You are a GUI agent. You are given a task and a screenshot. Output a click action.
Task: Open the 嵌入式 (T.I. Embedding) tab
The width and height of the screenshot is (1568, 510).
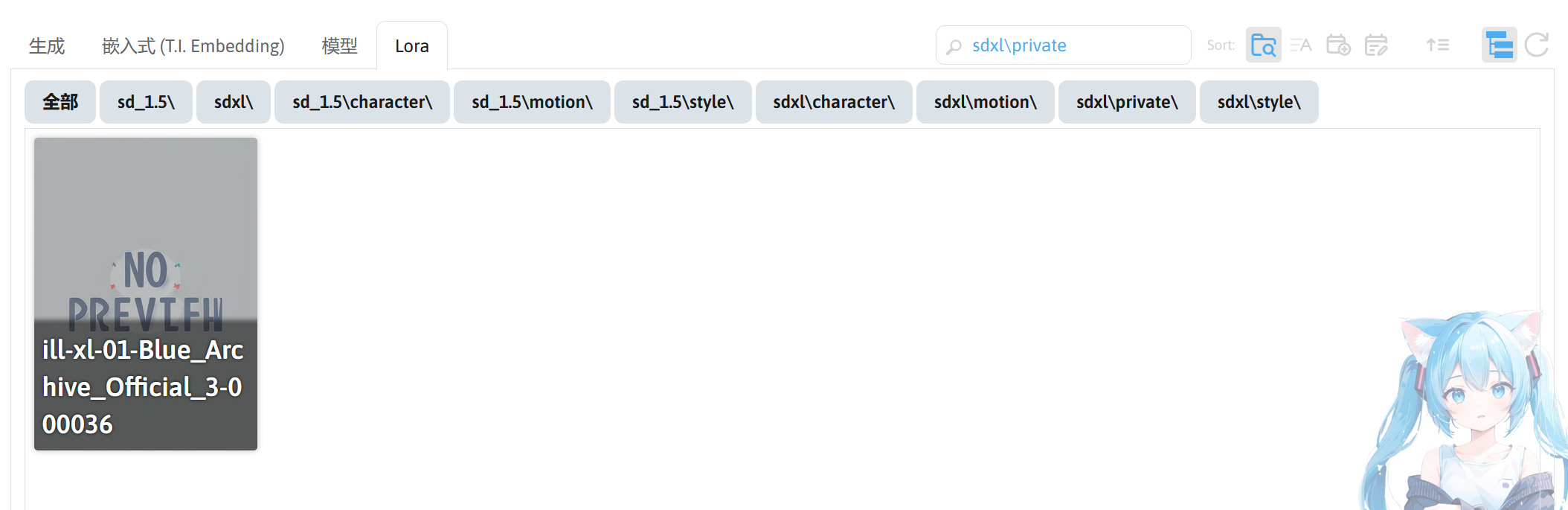[193, 46]
